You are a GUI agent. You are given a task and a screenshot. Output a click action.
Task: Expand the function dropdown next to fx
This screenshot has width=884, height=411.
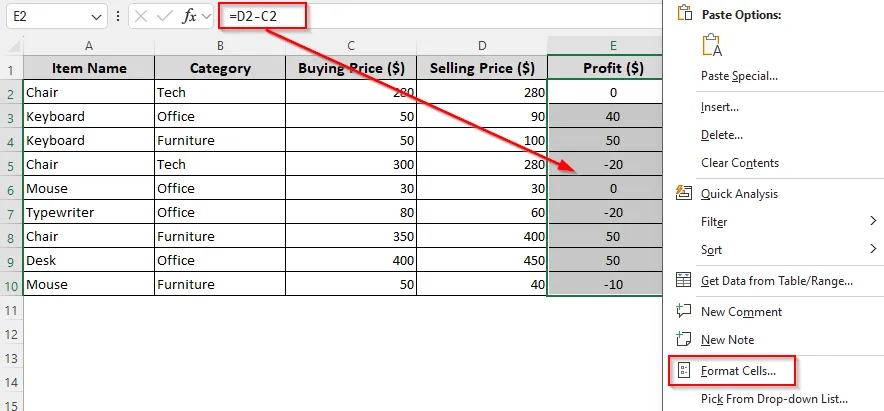tap(206, 17)
